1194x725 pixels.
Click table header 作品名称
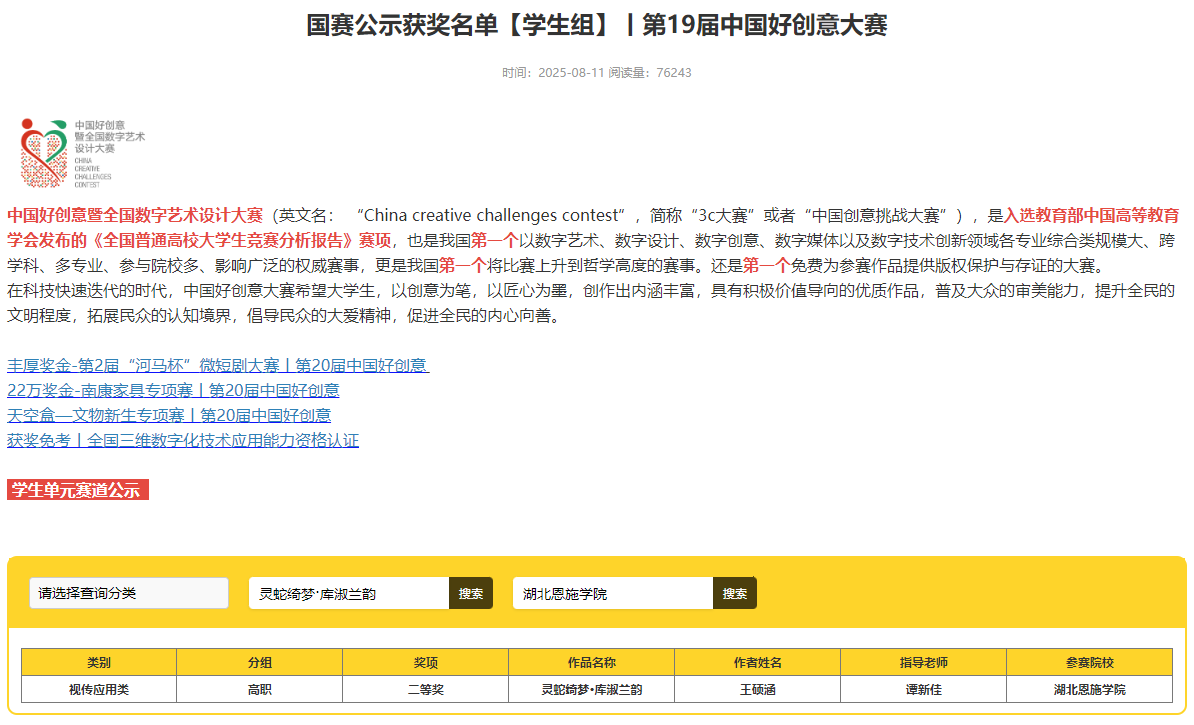(592, 663)
